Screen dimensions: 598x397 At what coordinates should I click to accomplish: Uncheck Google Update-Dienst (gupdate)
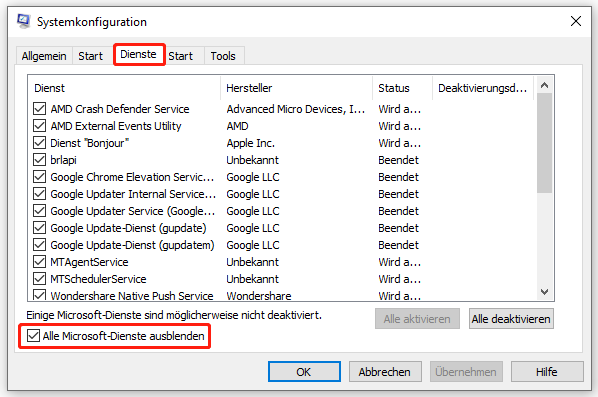pos(40,228)
